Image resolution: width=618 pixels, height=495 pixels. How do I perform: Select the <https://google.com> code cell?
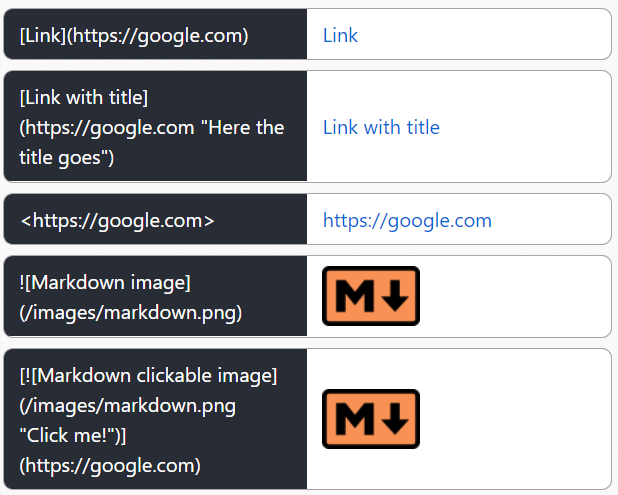[x=155, y=219]
